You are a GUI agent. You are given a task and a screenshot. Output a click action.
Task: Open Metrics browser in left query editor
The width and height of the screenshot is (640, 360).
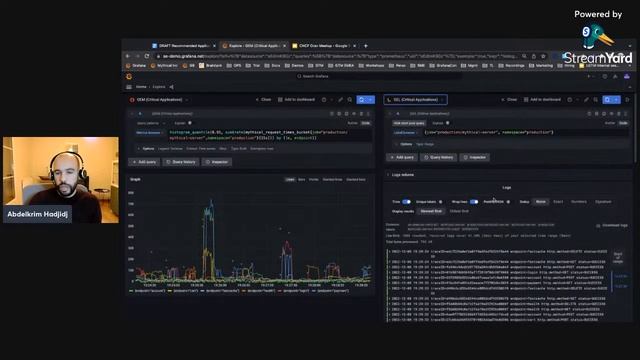(149, 133)
